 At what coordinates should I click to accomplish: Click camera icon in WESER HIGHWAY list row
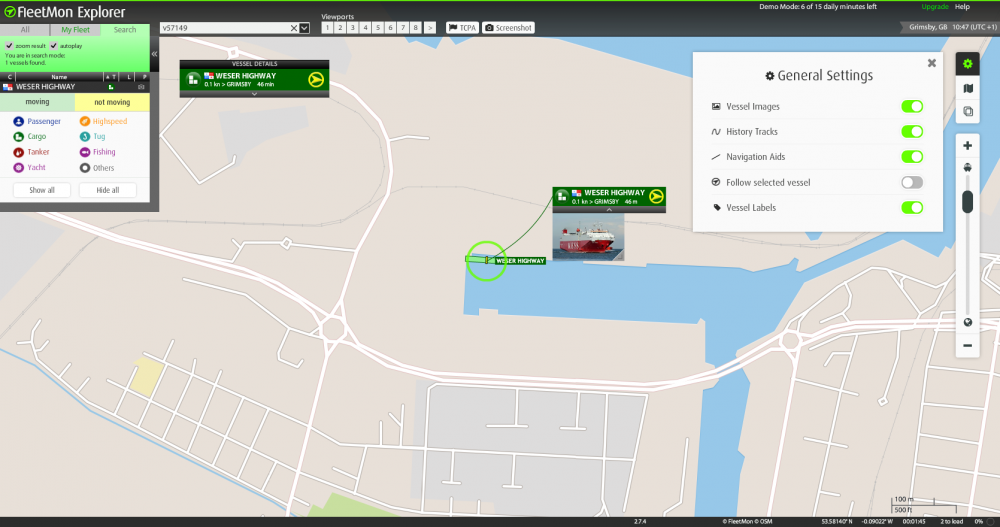click(141, 87)
